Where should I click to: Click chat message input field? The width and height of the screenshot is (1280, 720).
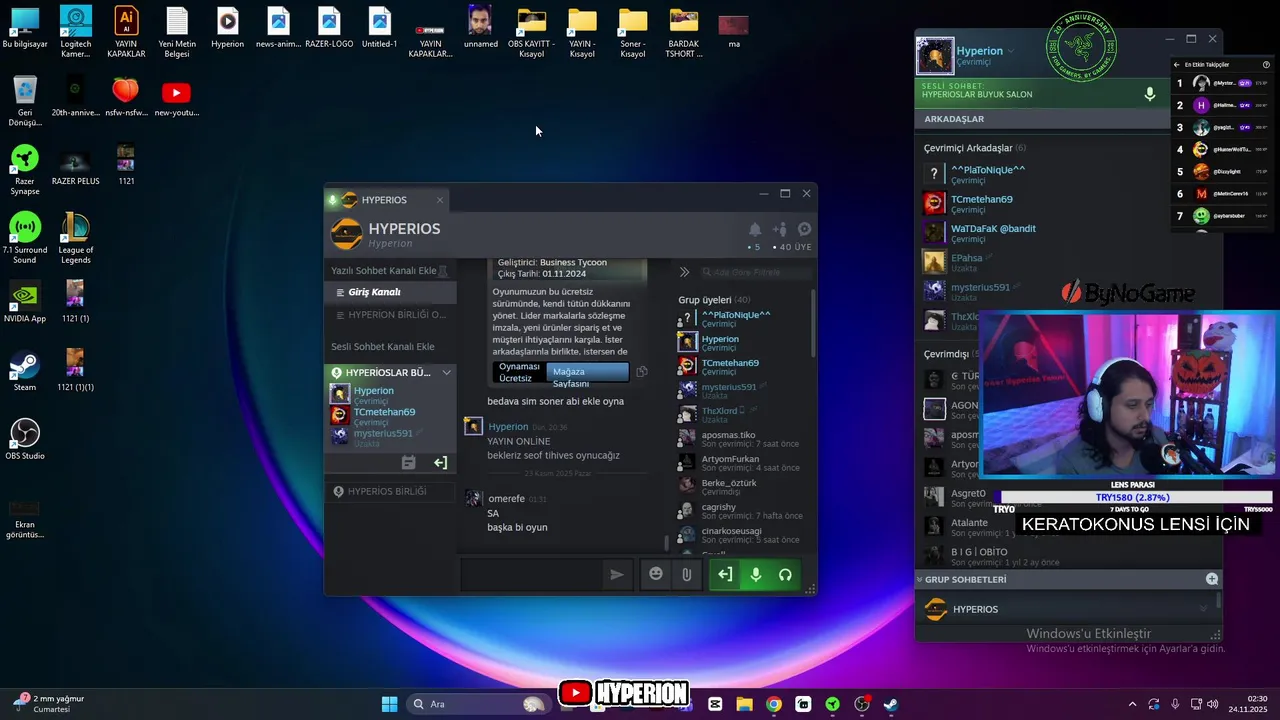point(531,574)
